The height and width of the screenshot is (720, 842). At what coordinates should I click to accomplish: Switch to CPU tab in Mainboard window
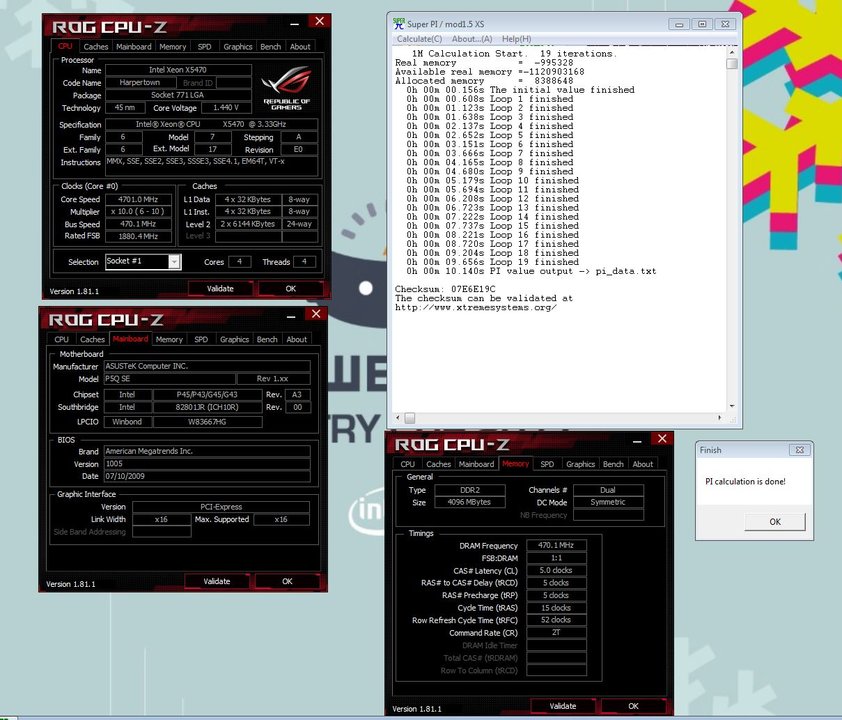pos(62,339)
